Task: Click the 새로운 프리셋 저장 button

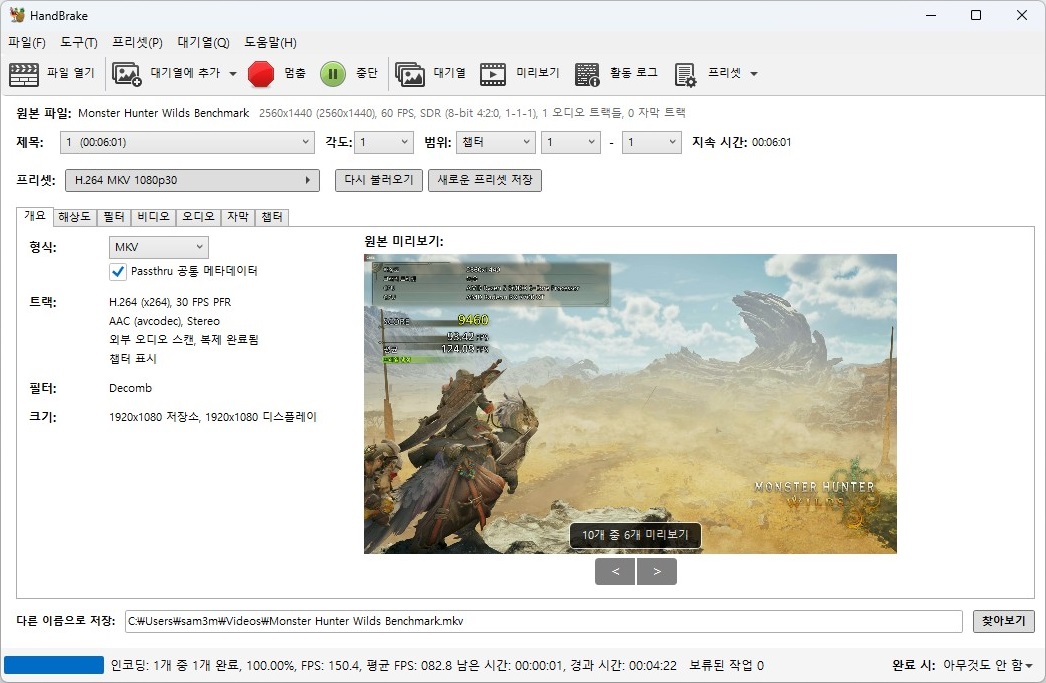Action: [x=485, y=180]
